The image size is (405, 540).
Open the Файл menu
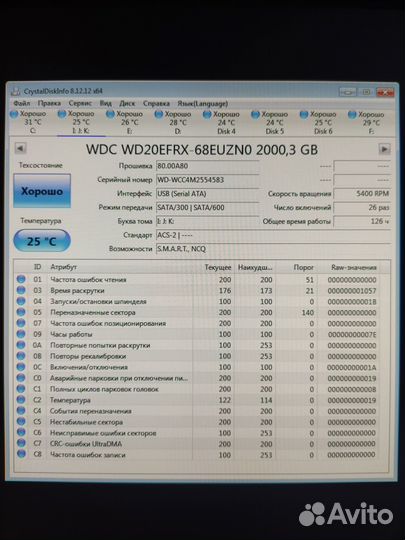coord(22,103)
